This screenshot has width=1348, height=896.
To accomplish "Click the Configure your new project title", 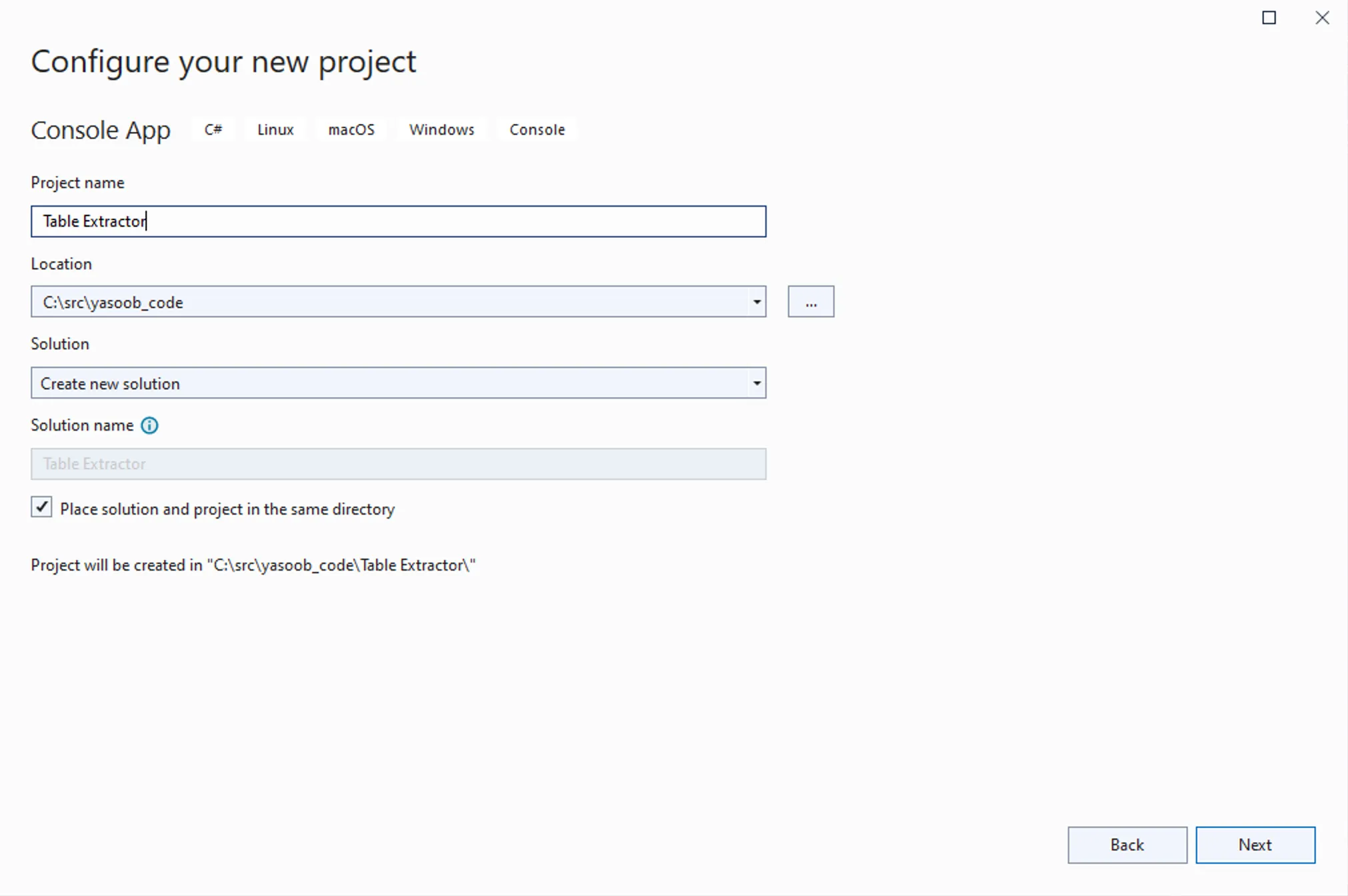I will (x=223, y=61).
